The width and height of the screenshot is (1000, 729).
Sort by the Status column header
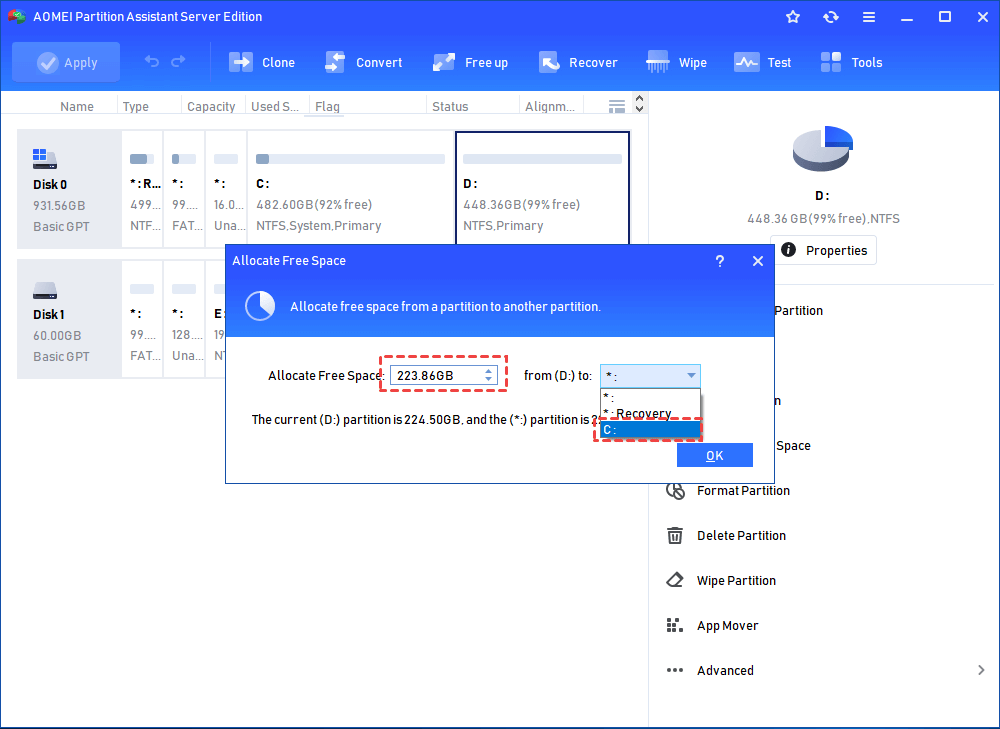[x=450, y=107]
